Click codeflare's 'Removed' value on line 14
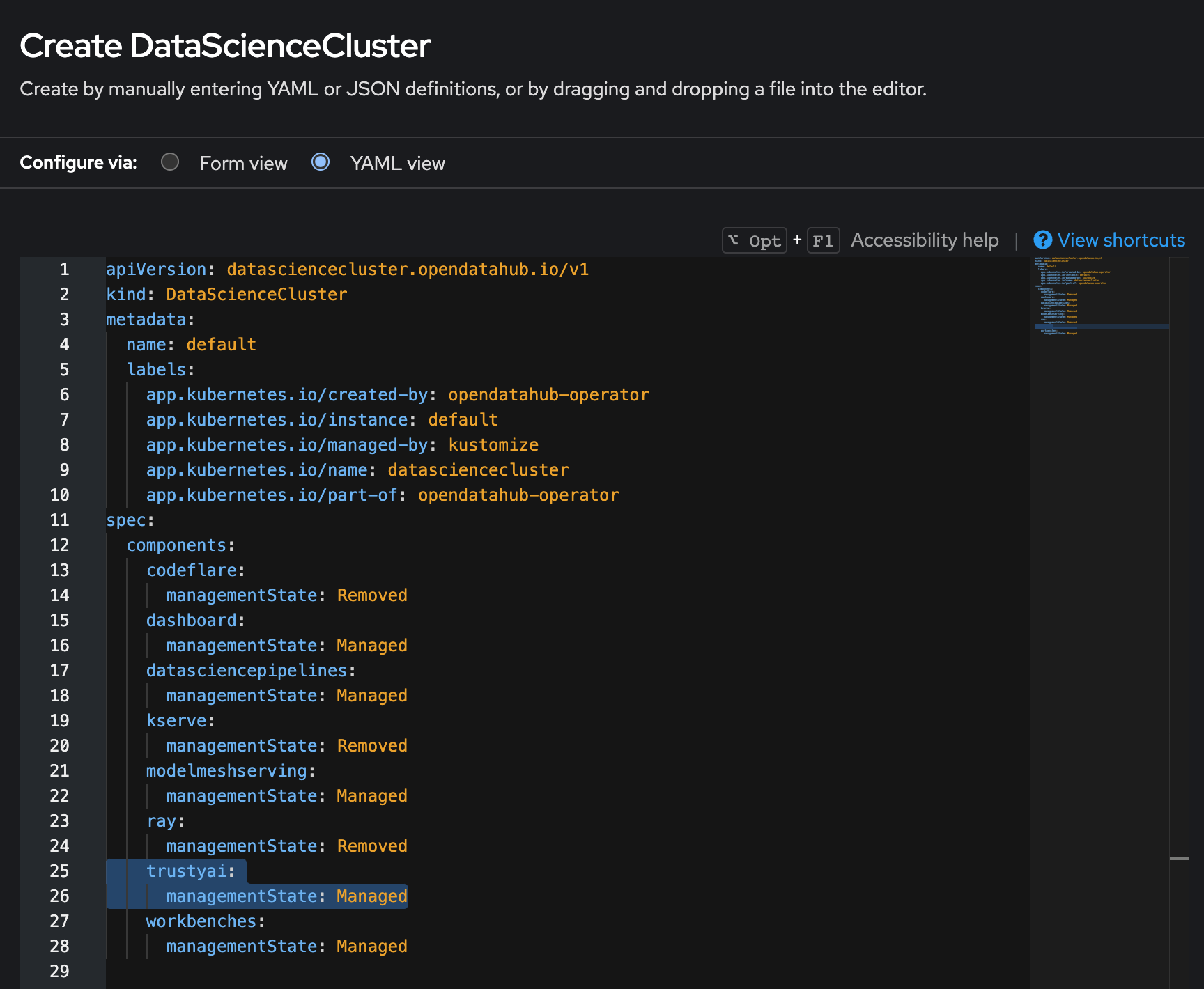 tap(373, 595)
